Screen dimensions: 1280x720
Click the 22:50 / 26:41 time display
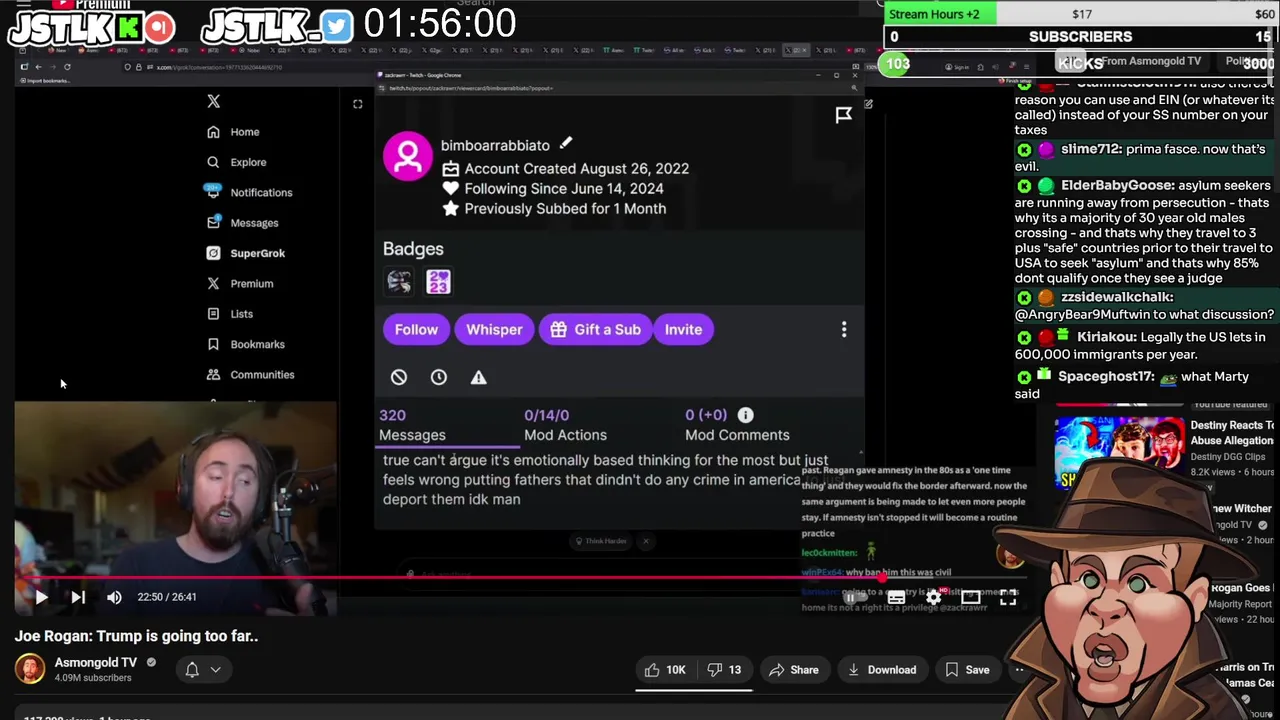click(x=167, y=597)
